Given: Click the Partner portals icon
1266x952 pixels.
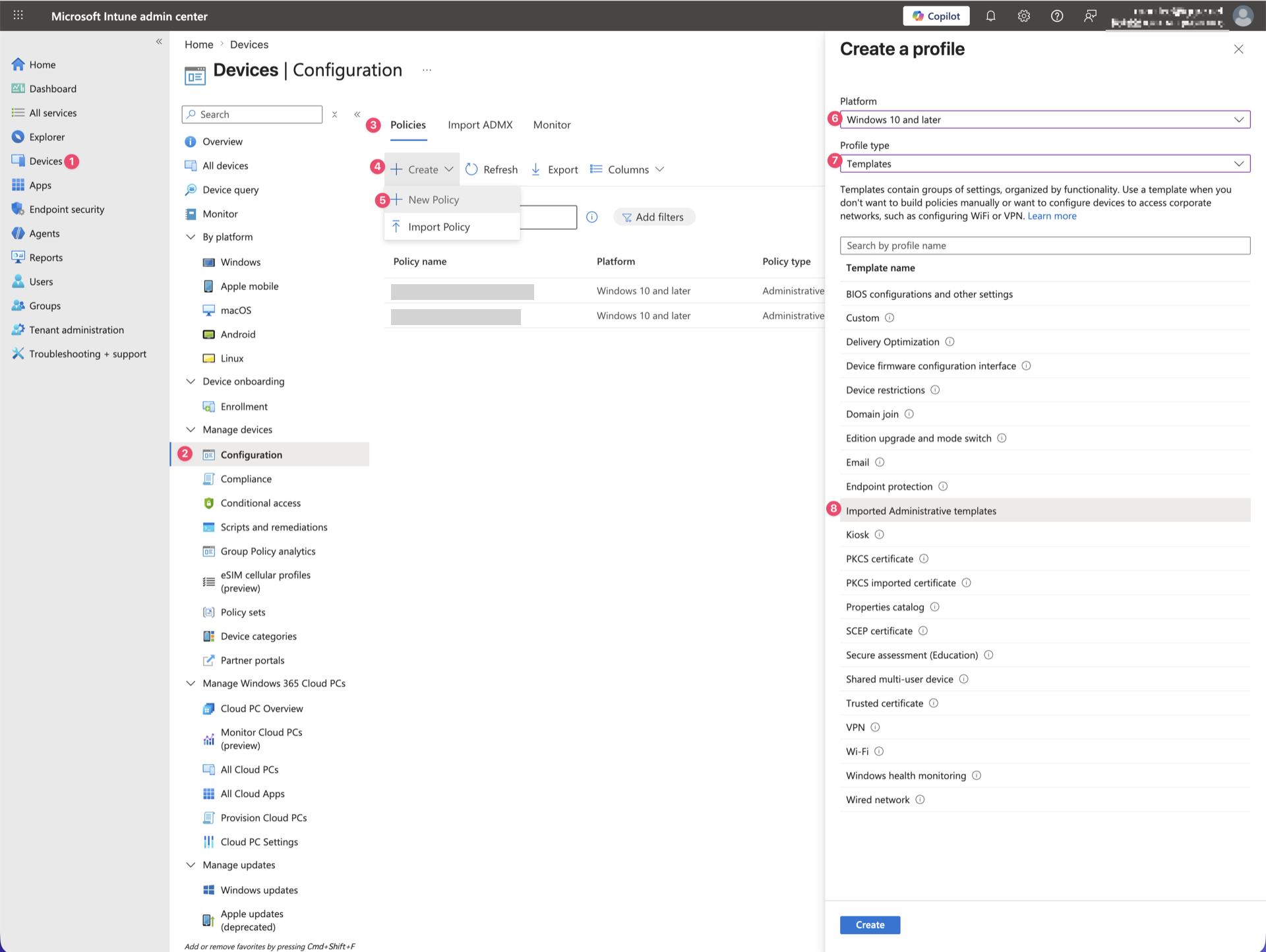Looking at the screenshot, I should (x=208, y=660).
